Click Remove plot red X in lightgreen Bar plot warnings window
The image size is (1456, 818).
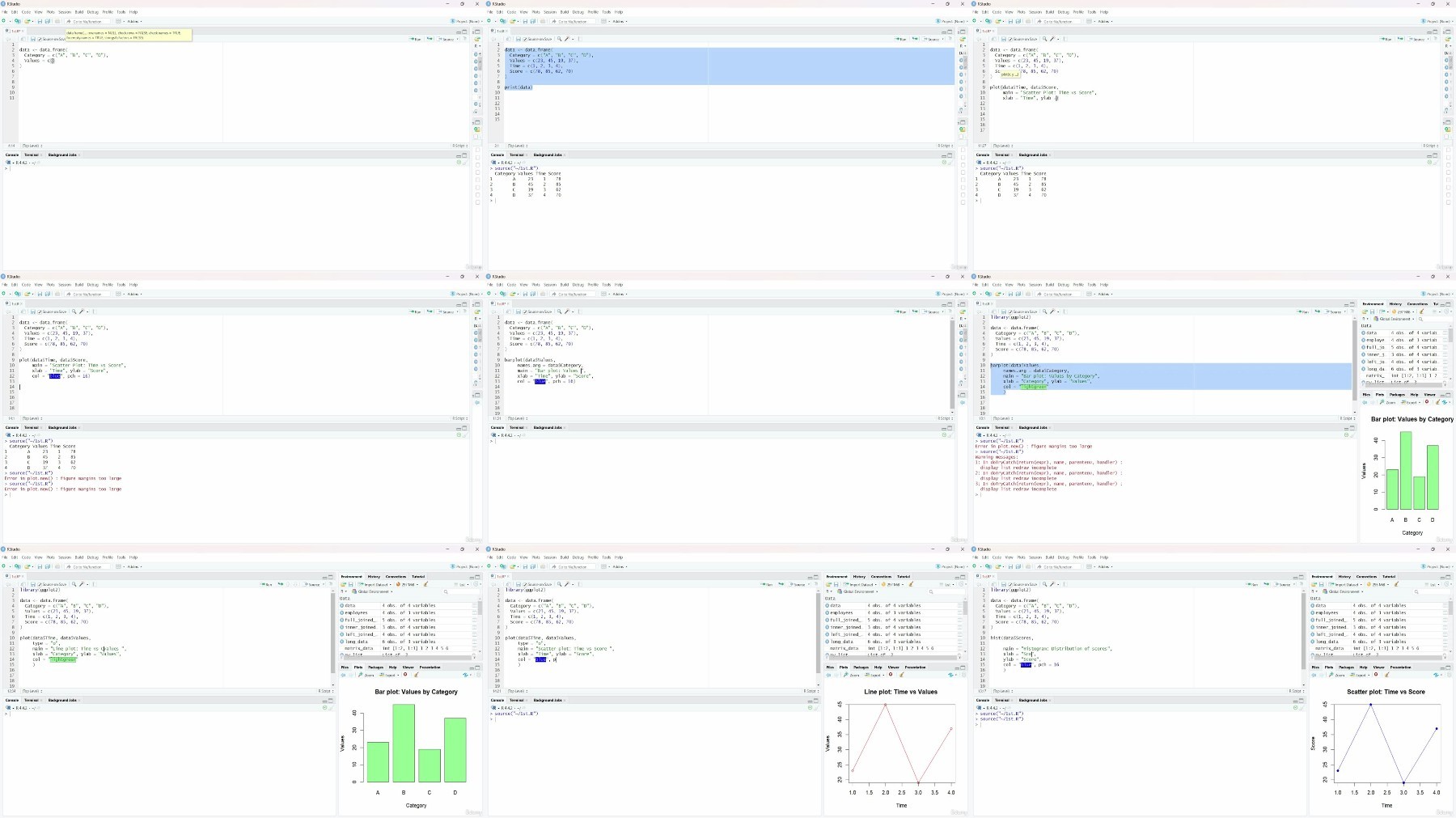click(x=1427, y=401)
